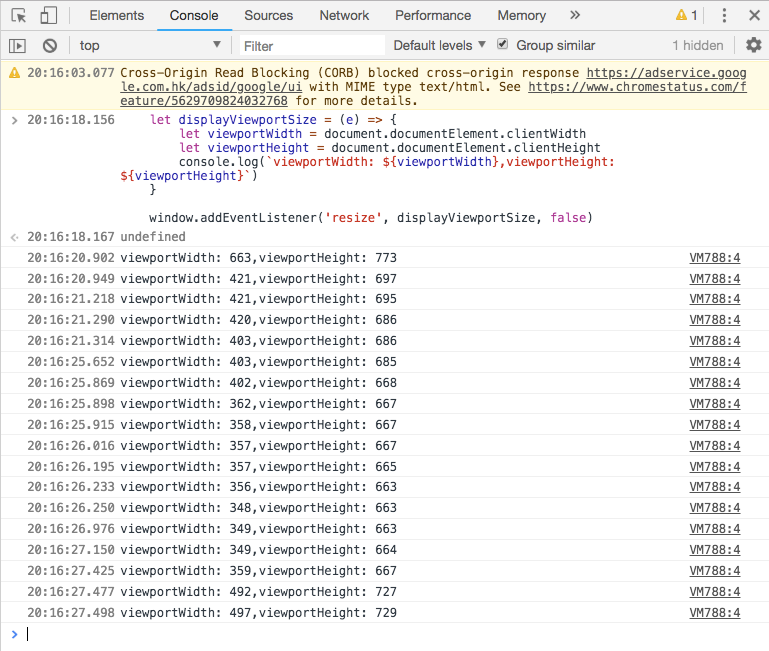
Task: Open the DevTools three-dot menu
Action: tap(724, 15)
